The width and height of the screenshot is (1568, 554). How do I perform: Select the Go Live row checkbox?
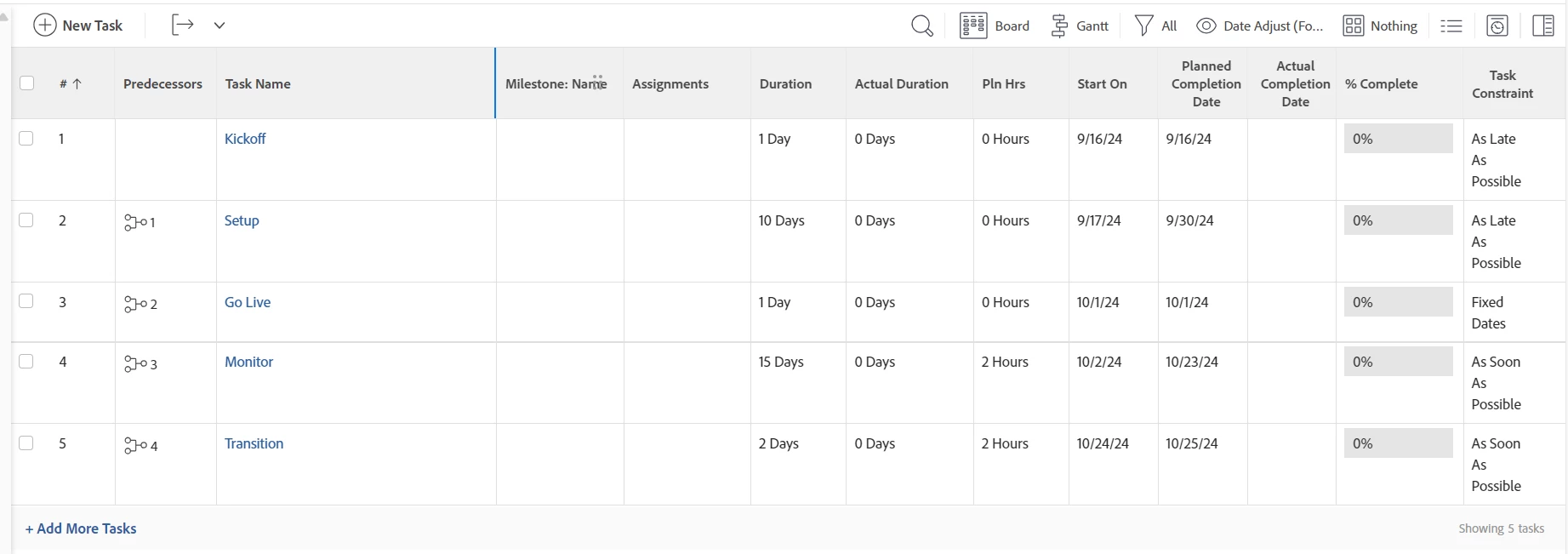click(x=26, y=301)
